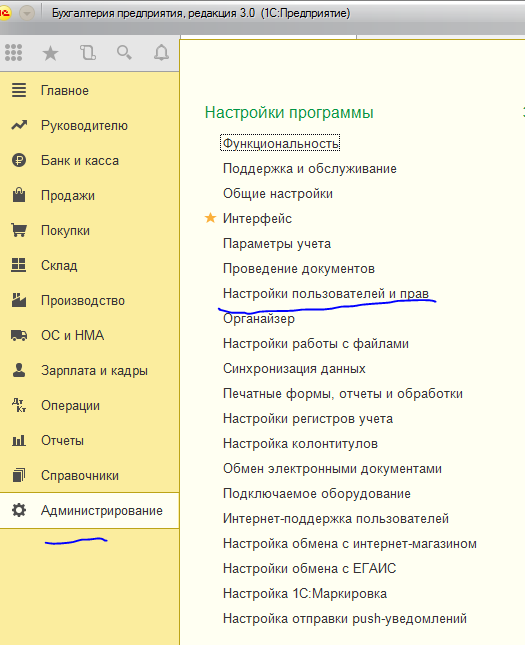Open Печатные формы, отчеты и обработки
This screenshot has width=525, height=645.
pyautogui.click(x=343, y=394)
